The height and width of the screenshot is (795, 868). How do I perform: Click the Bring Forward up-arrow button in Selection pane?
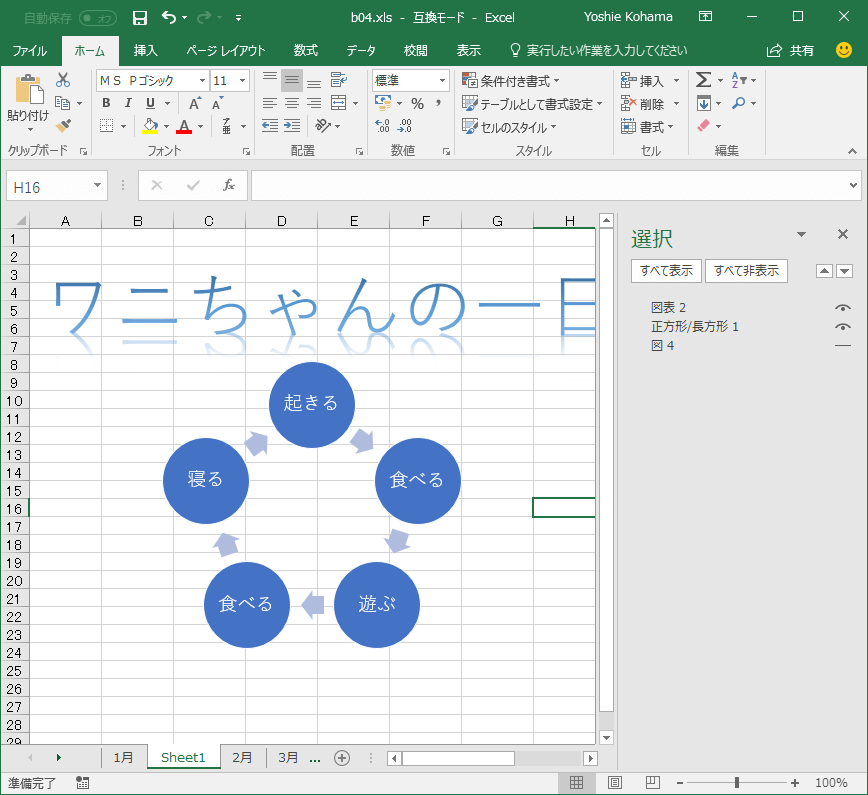(824, 271)
